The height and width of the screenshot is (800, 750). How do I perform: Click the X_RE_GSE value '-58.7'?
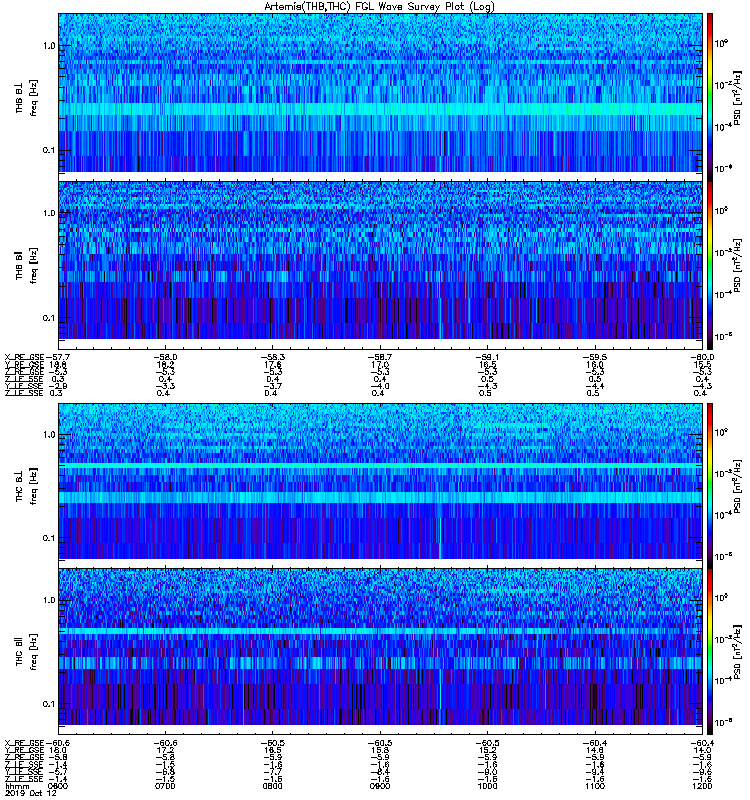coord(380,357)
